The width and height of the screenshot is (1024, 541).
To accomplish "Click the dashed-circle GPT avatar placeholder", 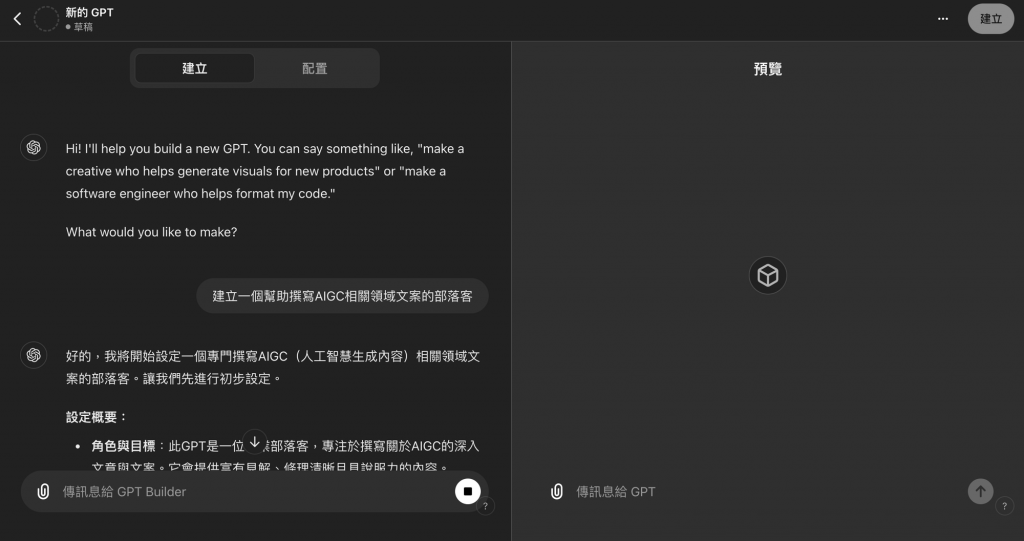I will coord(46,19).
